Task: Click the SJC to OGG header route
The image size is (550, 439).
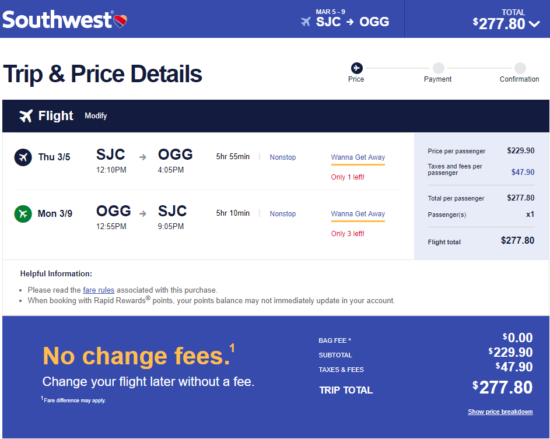Action: click(353, 22)
